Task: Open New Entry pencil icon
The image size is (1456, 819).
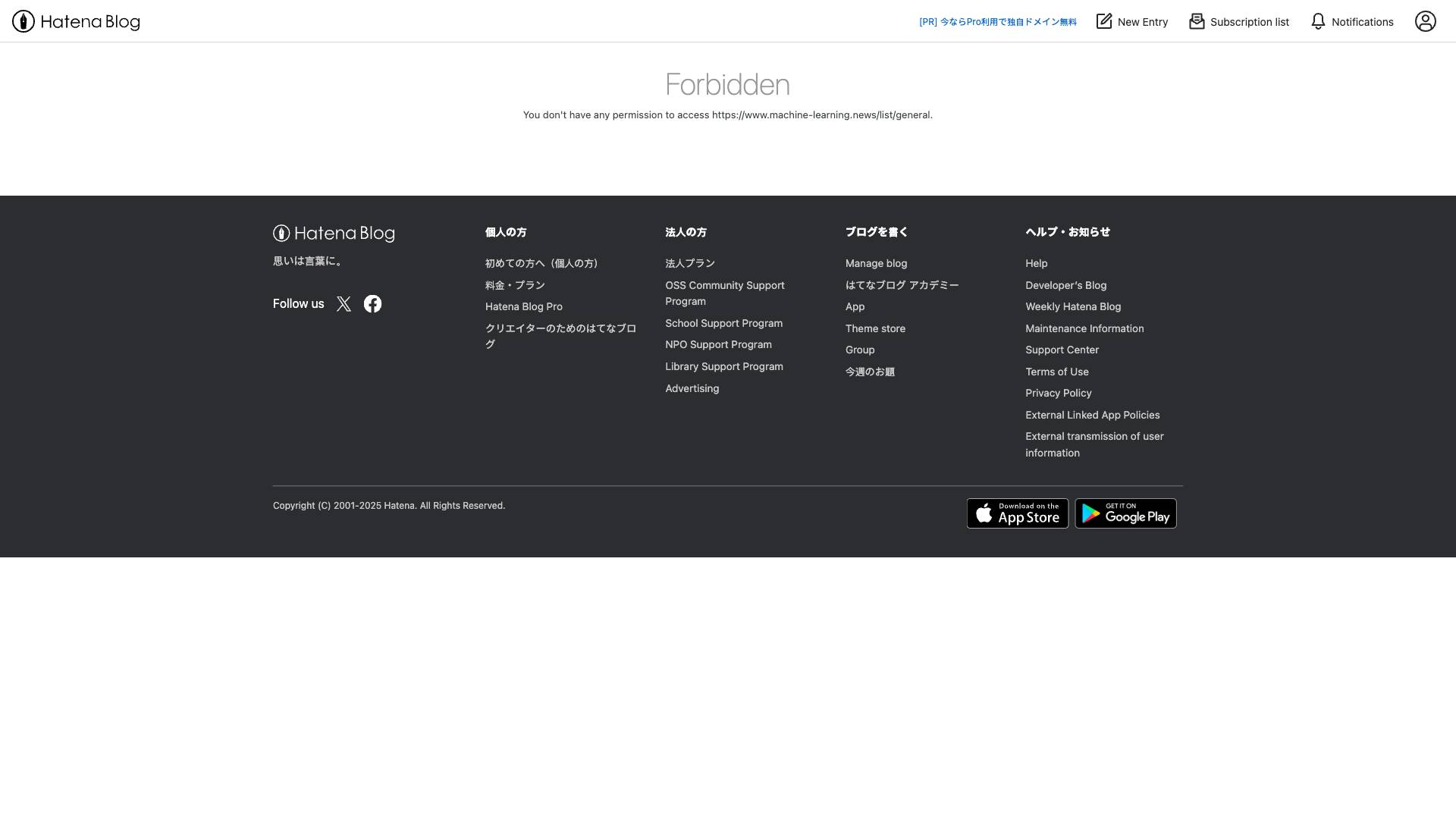Action: pyautogui.click(x=1104, y=21)
